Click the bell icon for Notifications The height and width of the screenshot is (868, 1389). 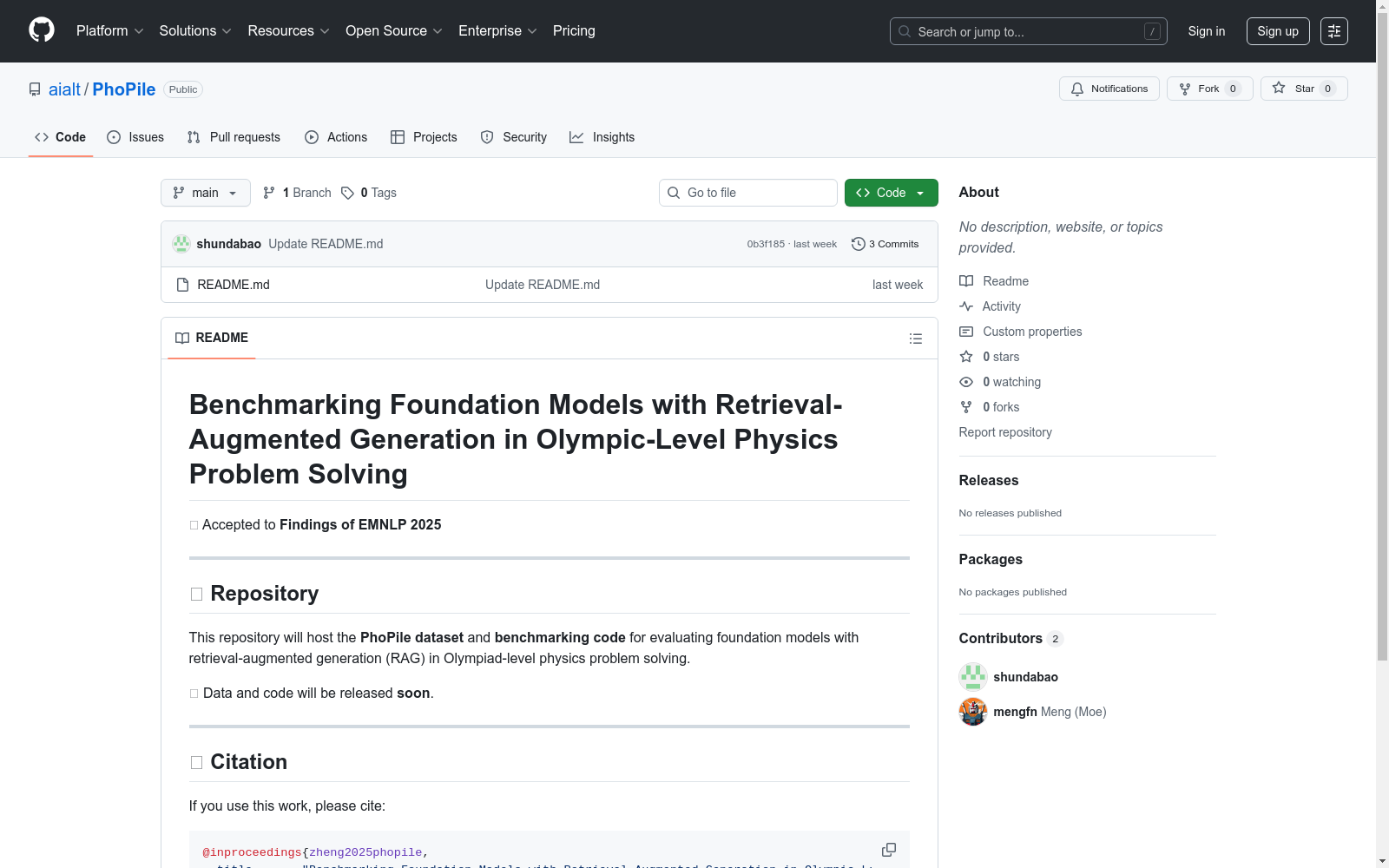click(x=1077, y=89)
